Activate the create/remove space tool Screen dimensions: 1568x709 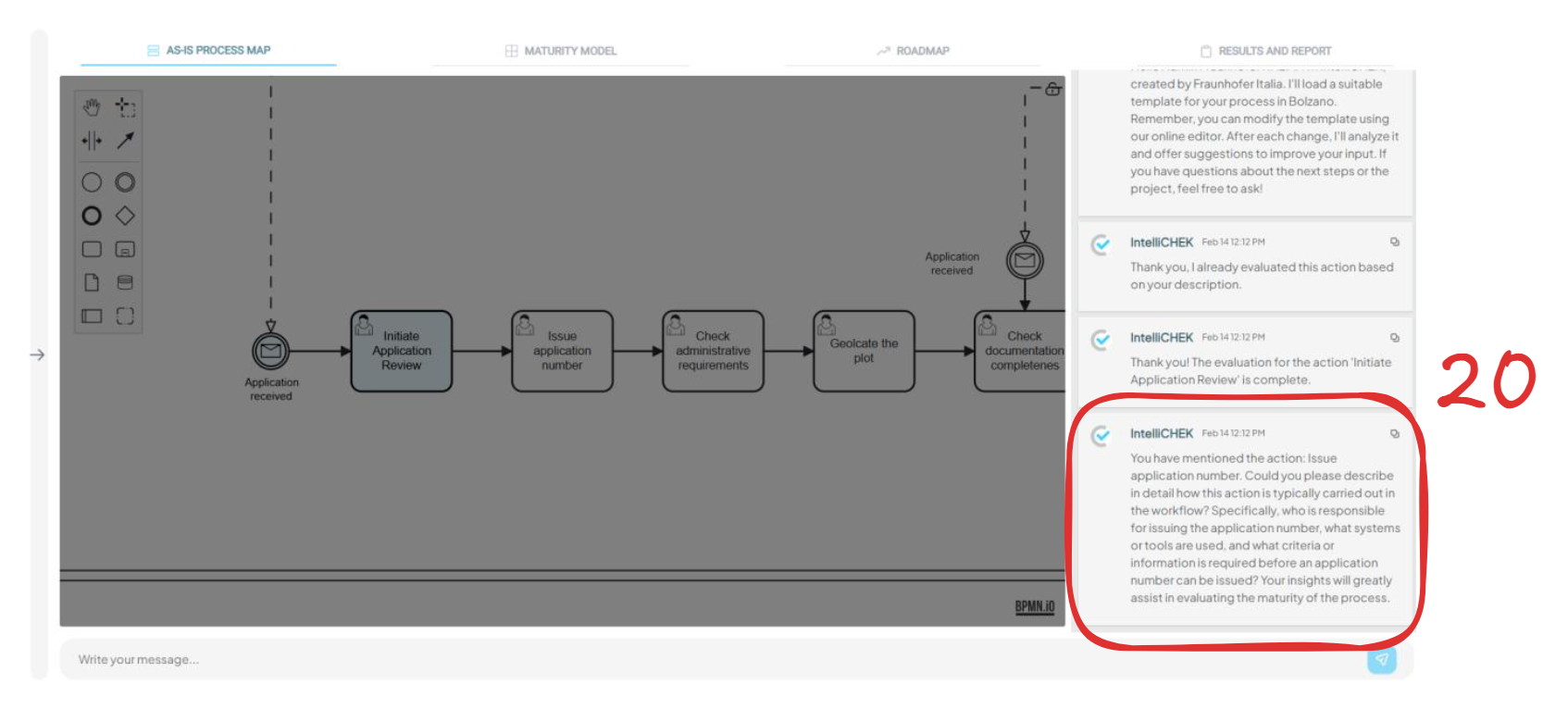[92, 141]
